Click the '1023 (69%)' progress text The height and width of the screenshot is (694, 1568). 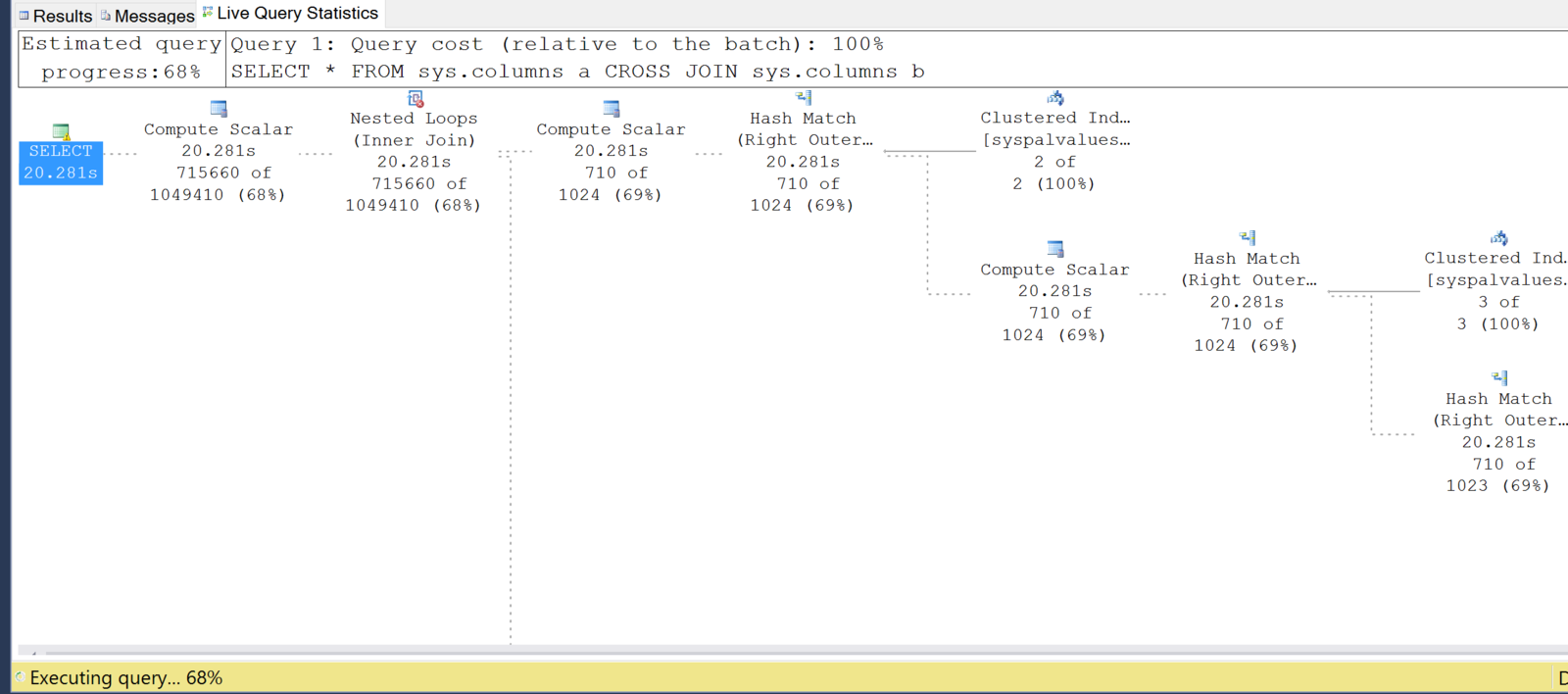pos(1498,485)
